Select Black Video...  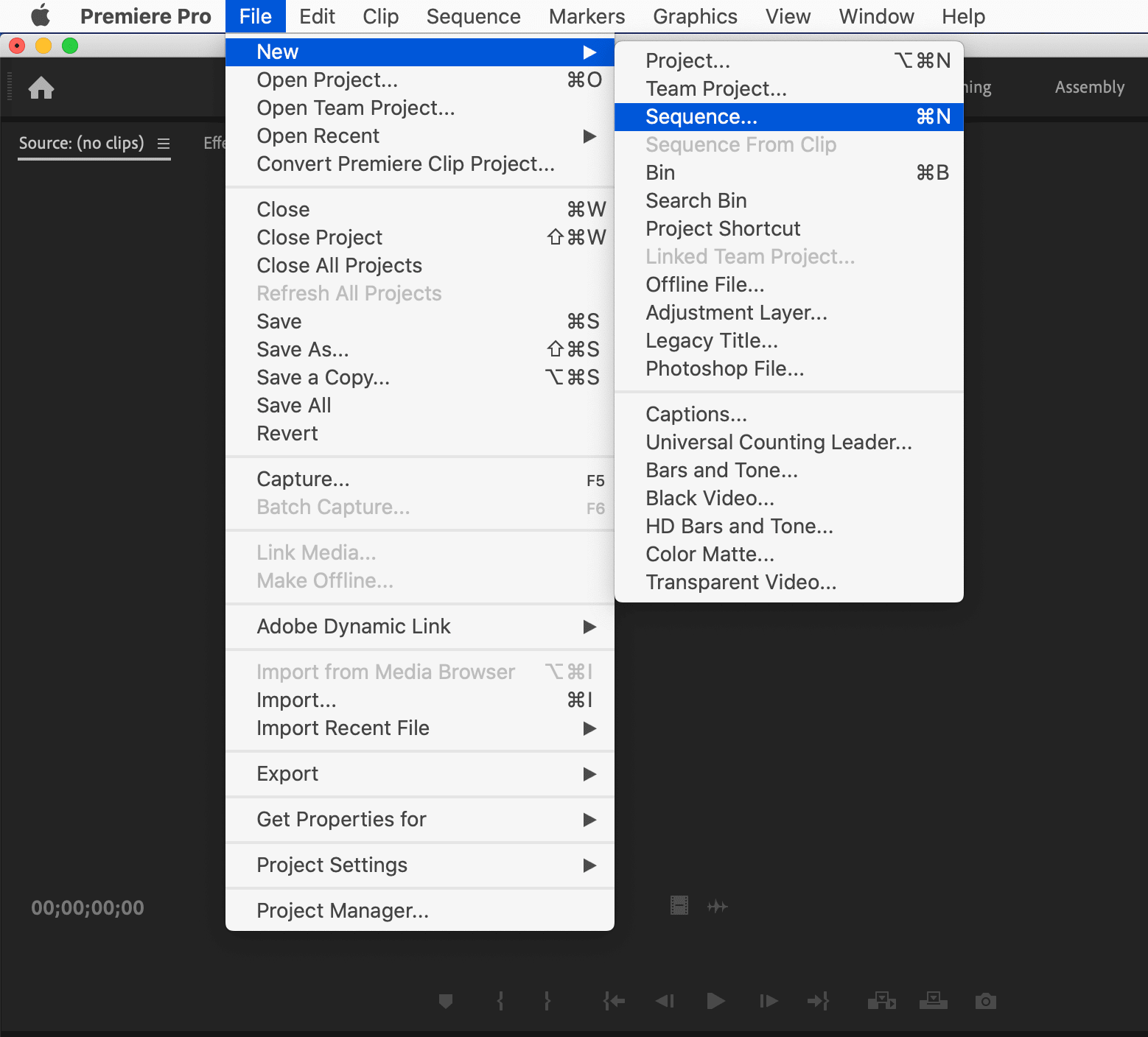tap(789, 499)
